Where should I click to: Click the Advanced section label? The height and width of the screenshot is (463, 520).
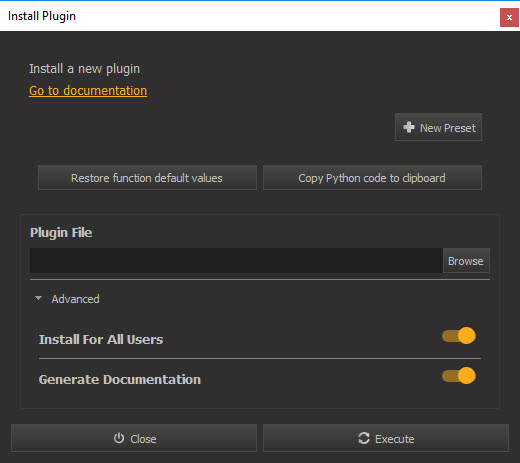[75, 299]
